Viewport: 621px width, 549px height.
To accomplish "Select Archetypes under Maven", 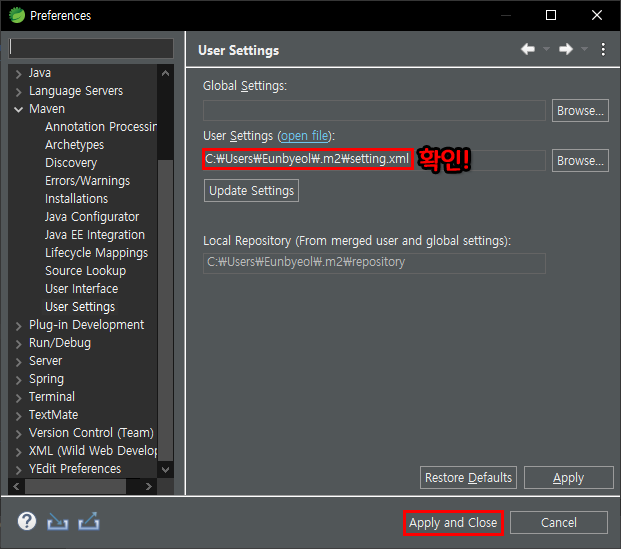I will tap(74, 145).
